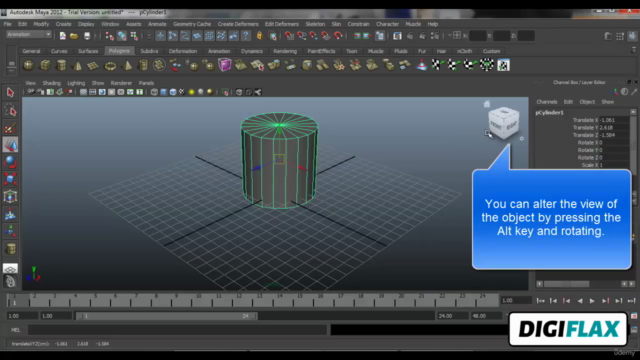Create a polygon torus from shelf
The image size is (640, 360).
[x=110, y=65]
